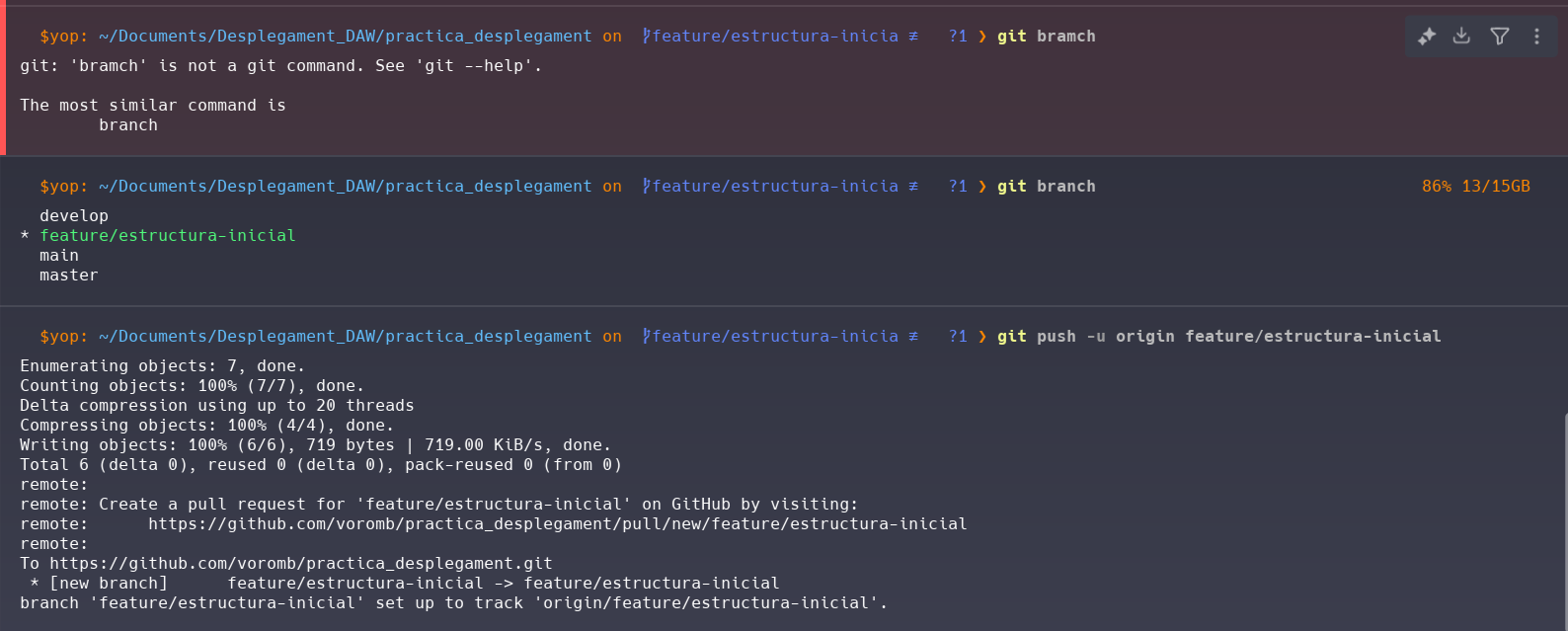Open the practica_desplegament.git repository URL
This screenshot has height=631, width=1568.
point(301,564)
